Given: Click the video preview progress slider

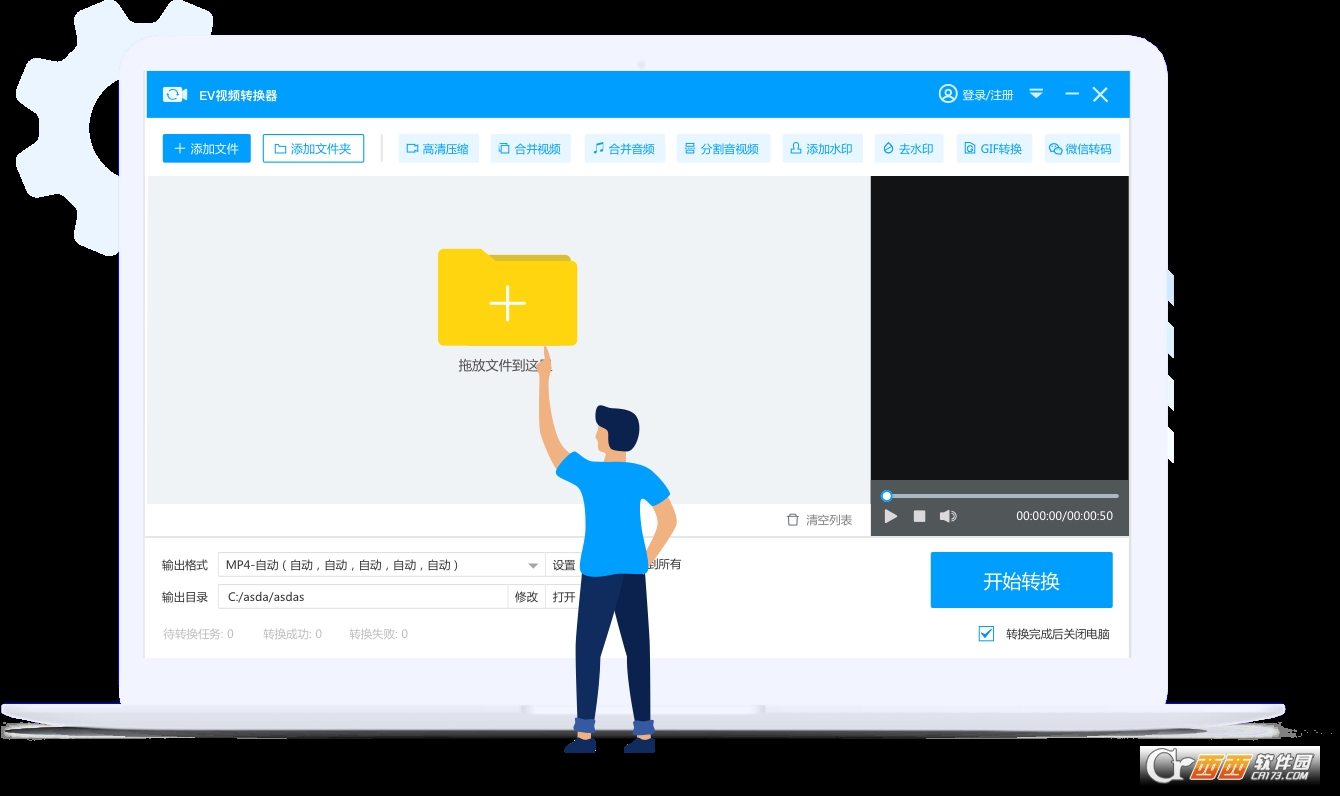Looking at the screenshot, I should [x=1002, y=496].
